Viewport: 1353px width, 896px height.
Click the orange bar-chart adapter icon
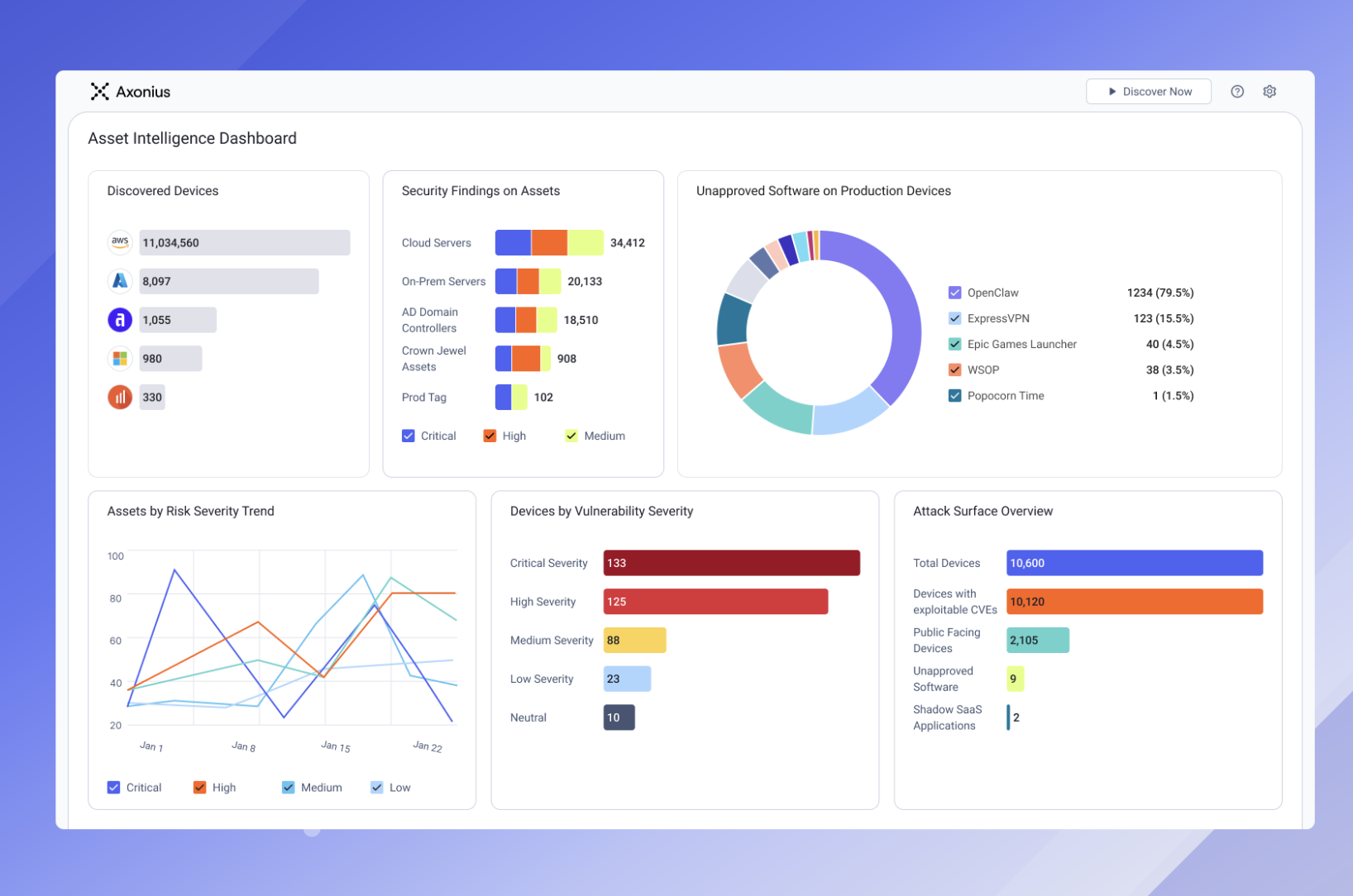pos(120,398)
